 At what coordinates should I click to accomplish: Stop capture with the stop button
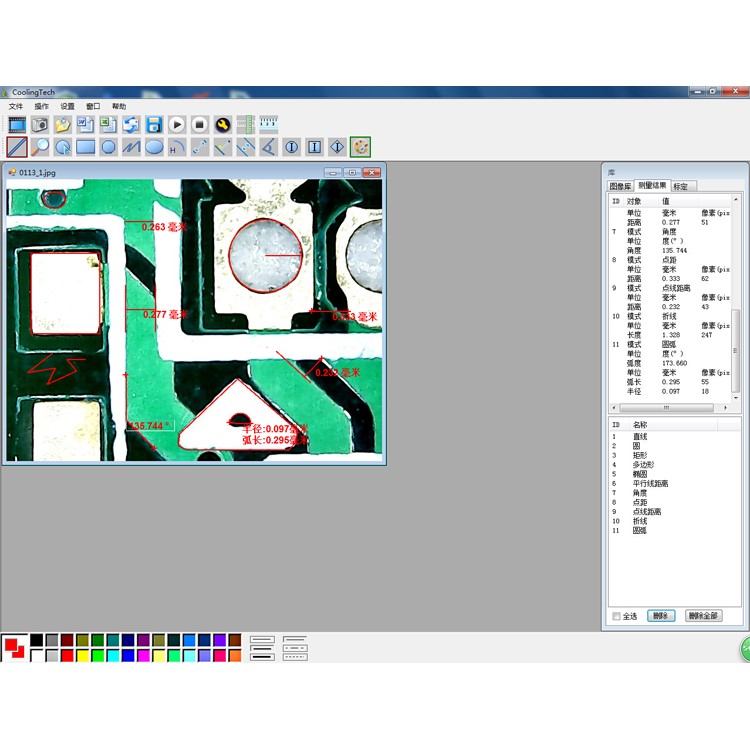coord(200,125)
